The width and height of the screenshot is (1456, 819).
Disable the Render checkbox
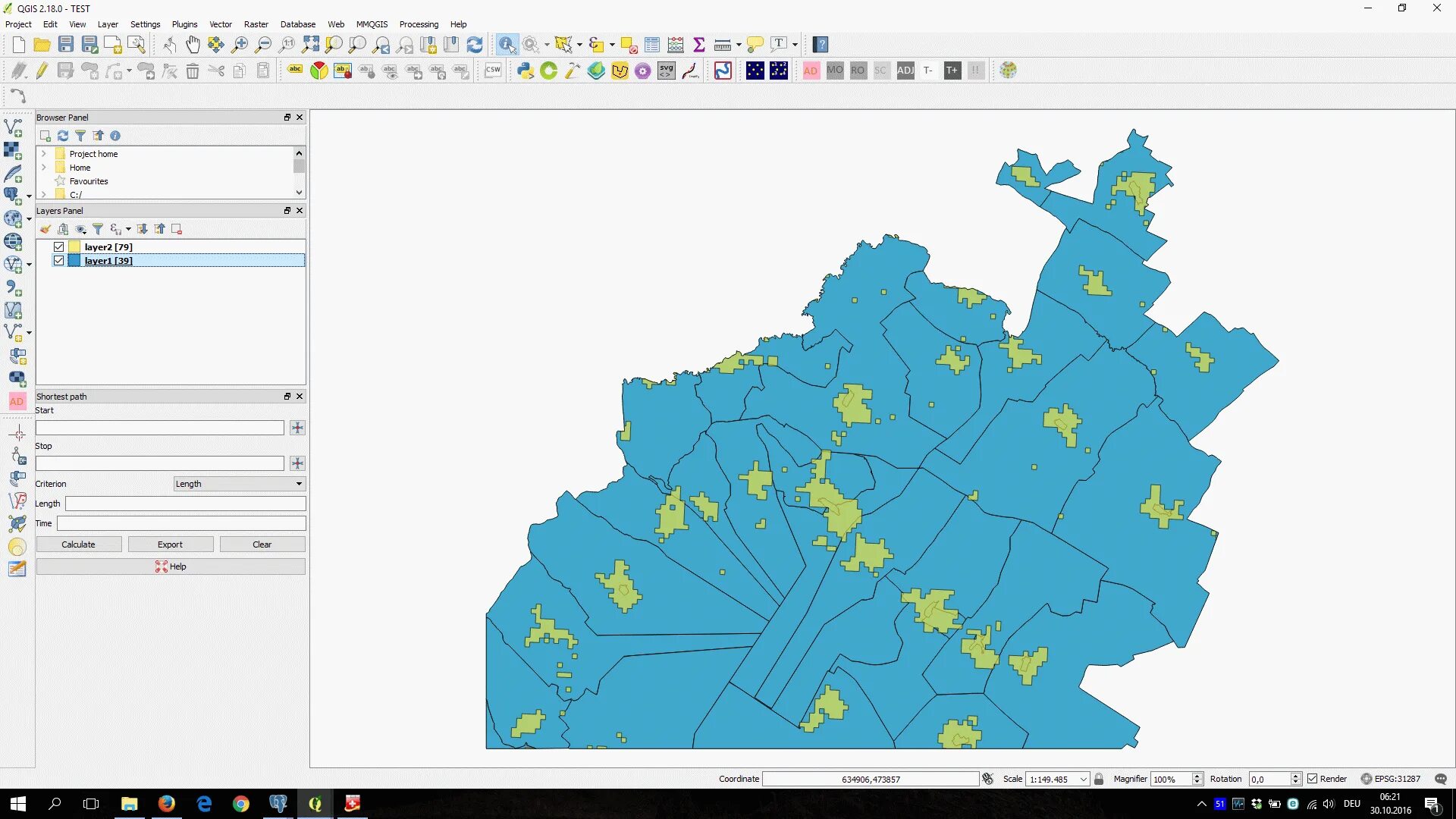tap(1312, 779)
